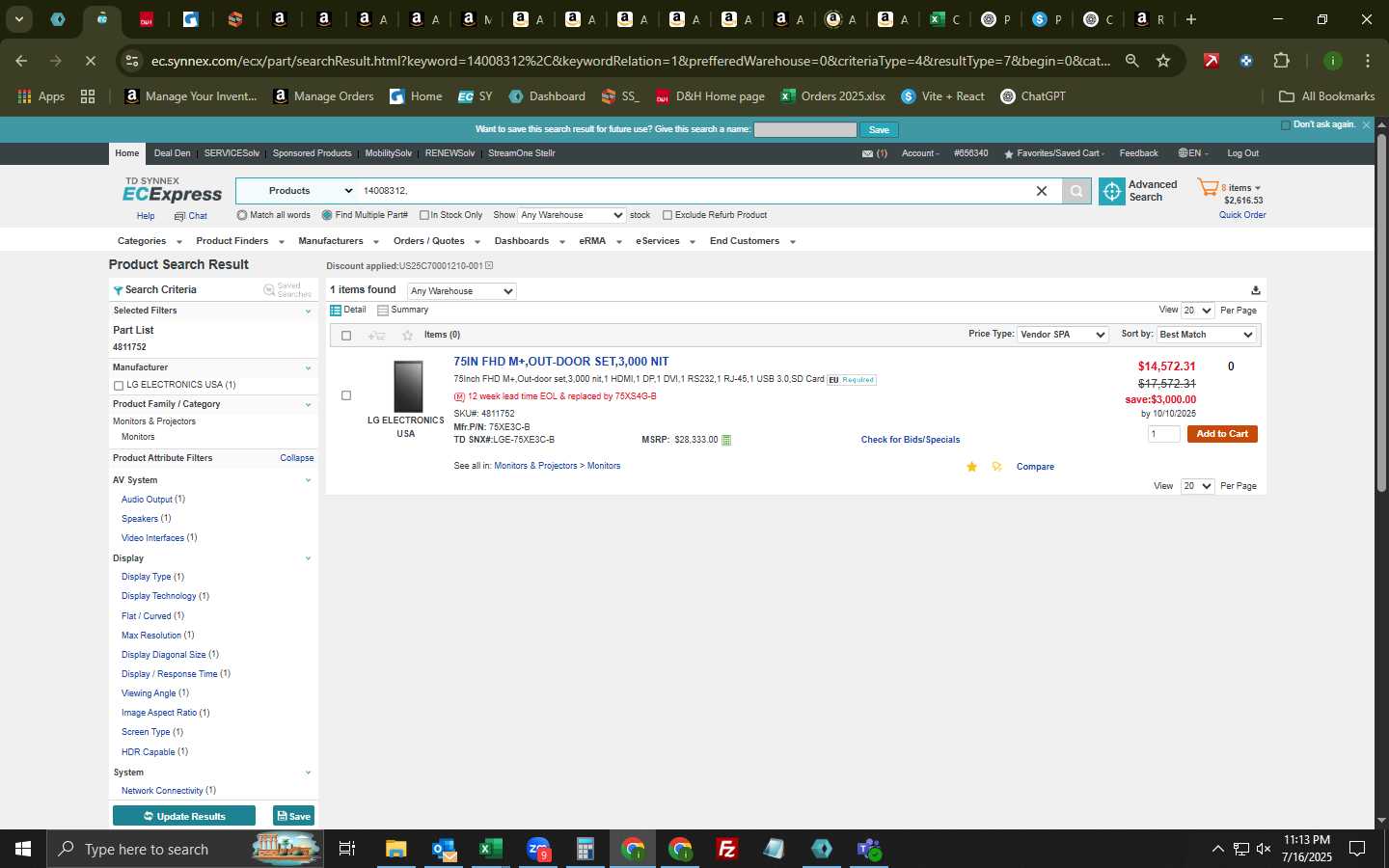1389x868 pixels.
Task: Select Find Multiple Part# radio button
Action: (327, 215)
